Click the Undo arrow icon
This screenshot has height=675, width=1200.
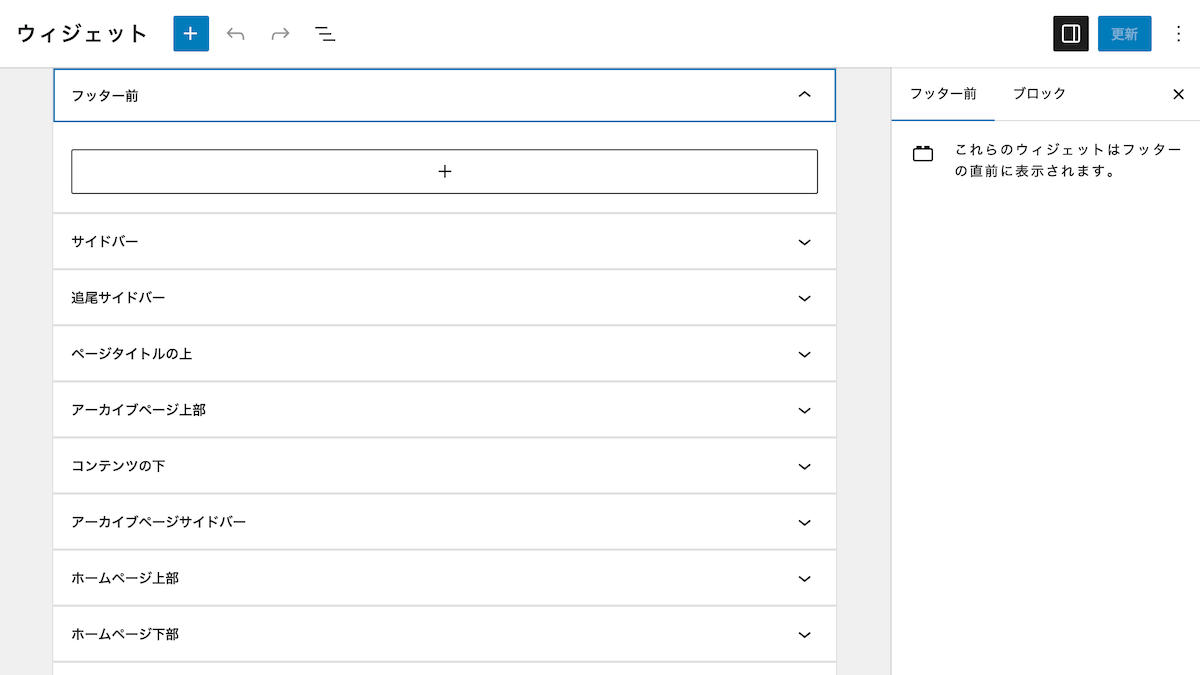coord(235,33)
